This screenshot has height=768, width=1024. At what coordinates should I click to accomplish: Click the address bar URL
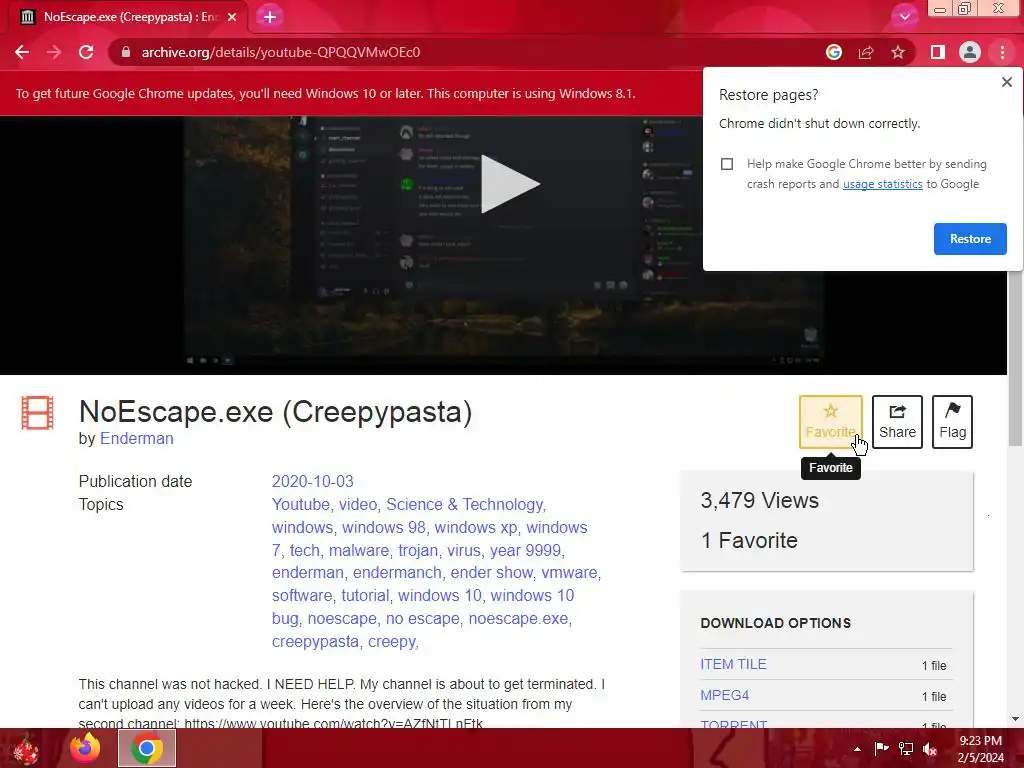pyautogui.click(x=281, y=52)
